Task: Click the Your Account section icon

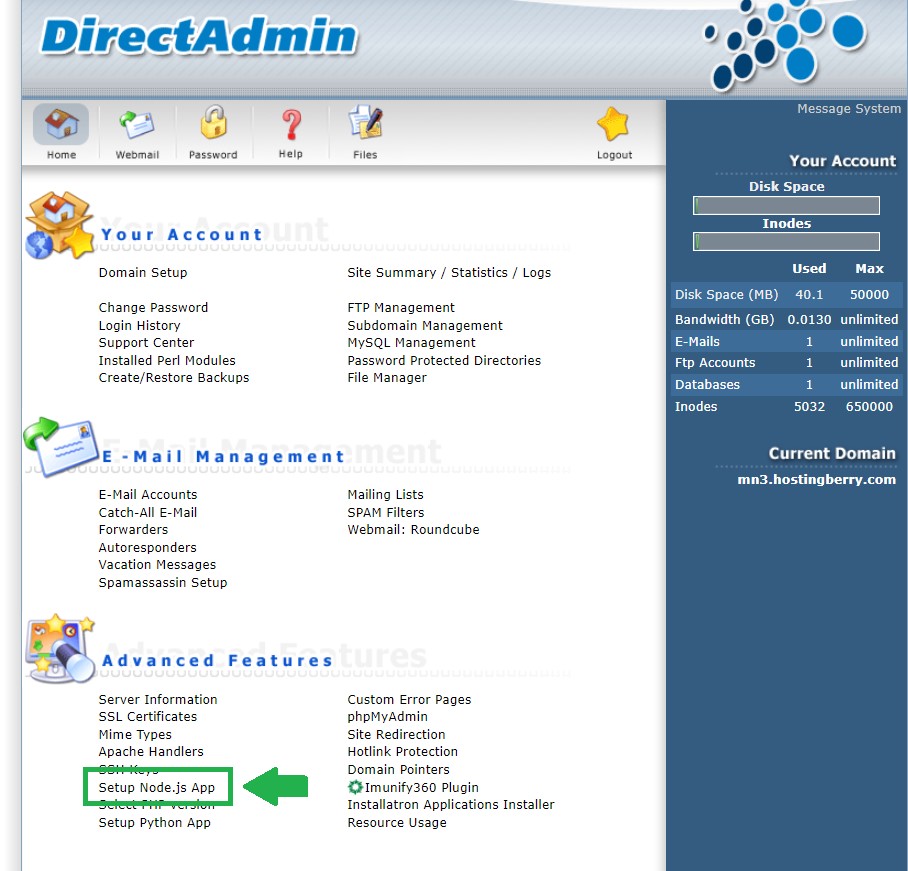Action: tap(60, 225)
